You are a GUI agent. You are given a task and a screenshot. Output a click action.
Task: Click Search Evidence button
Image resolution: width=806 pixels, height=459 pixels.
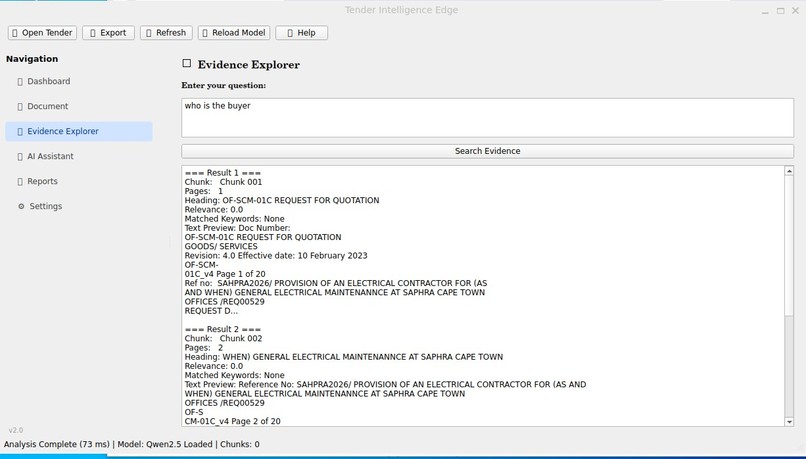coord(487,151)
